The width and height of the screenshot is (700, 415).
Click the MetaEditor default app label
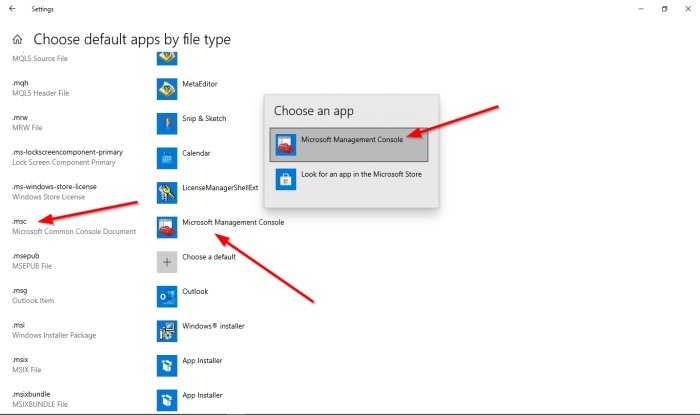pyautogui.click(x=200, y=84)
